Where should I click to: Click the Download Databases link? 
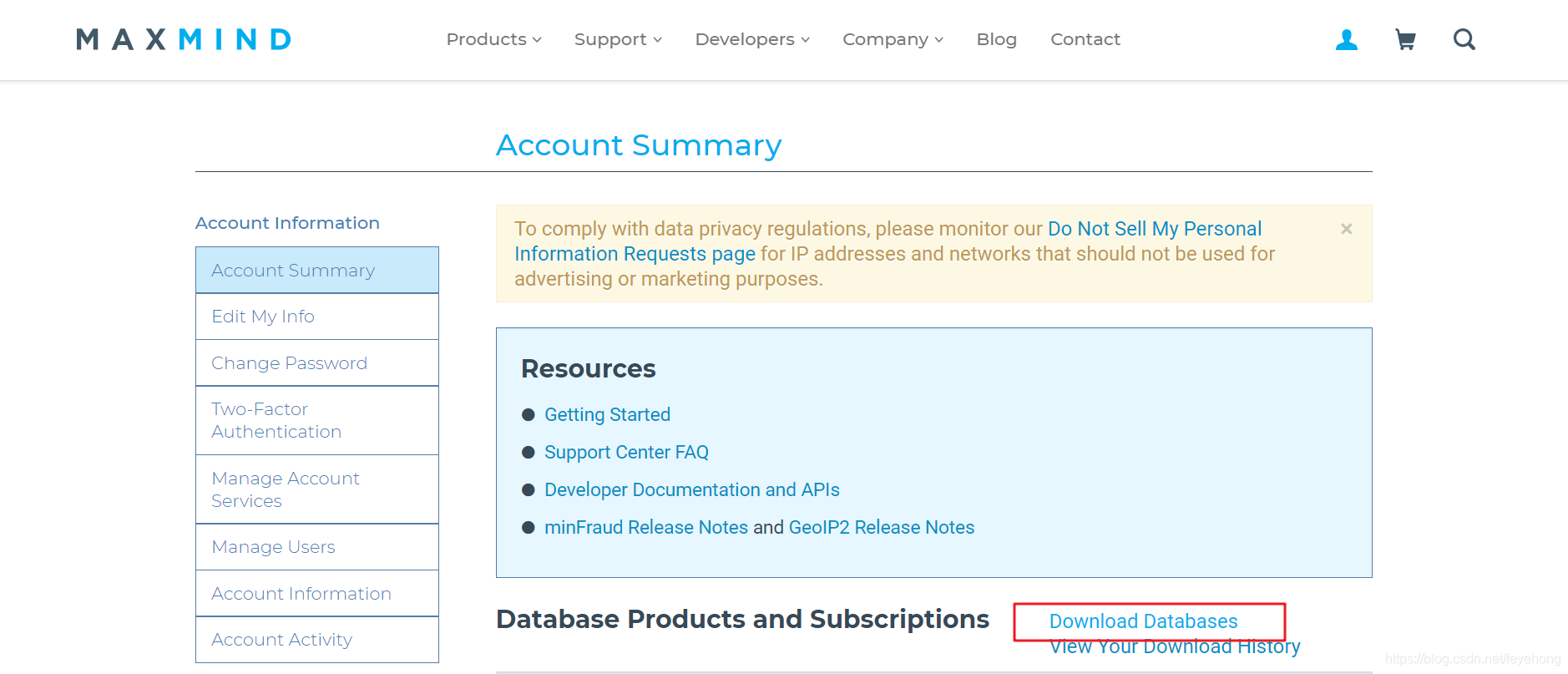click(1143, 621)
